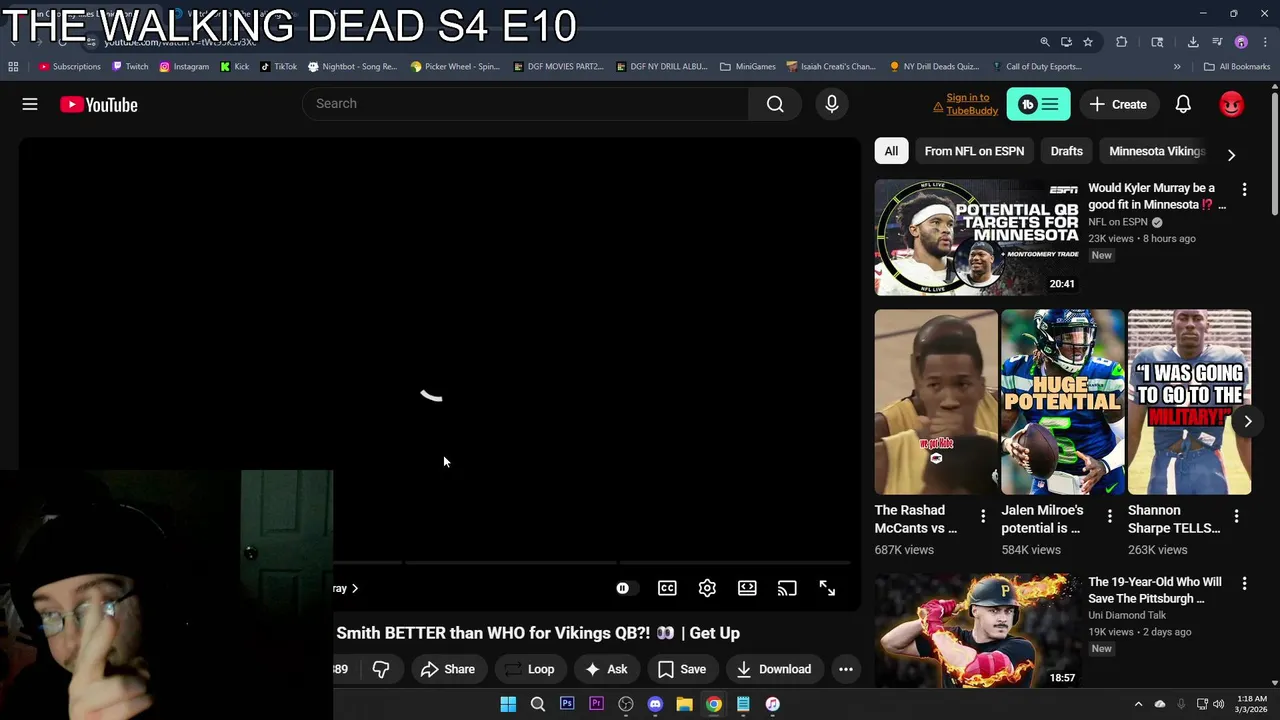Click the Create button
This screenshot has height=720, width=1280.
click(x=1119, y=104)
